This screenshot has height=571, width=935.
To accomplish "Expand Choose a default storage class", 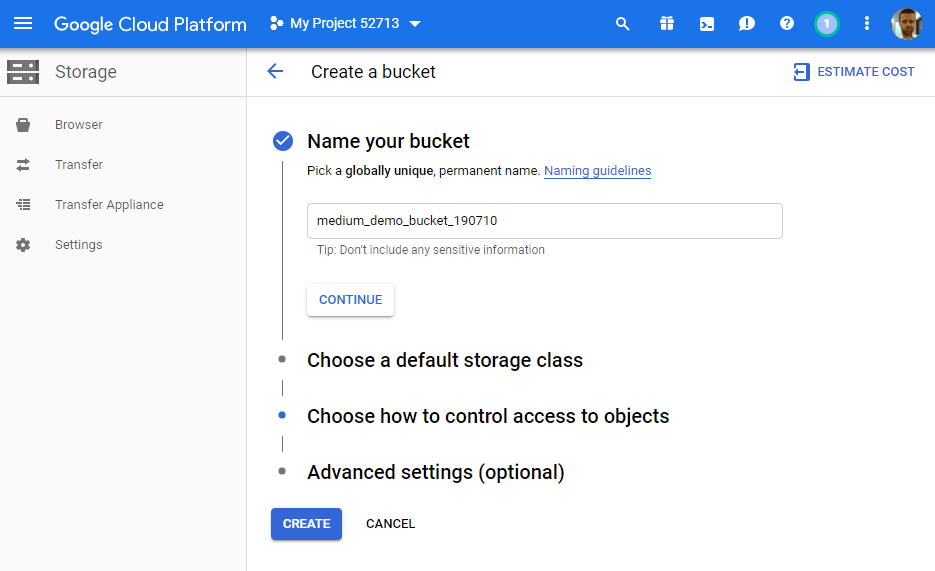I will 445,360.
